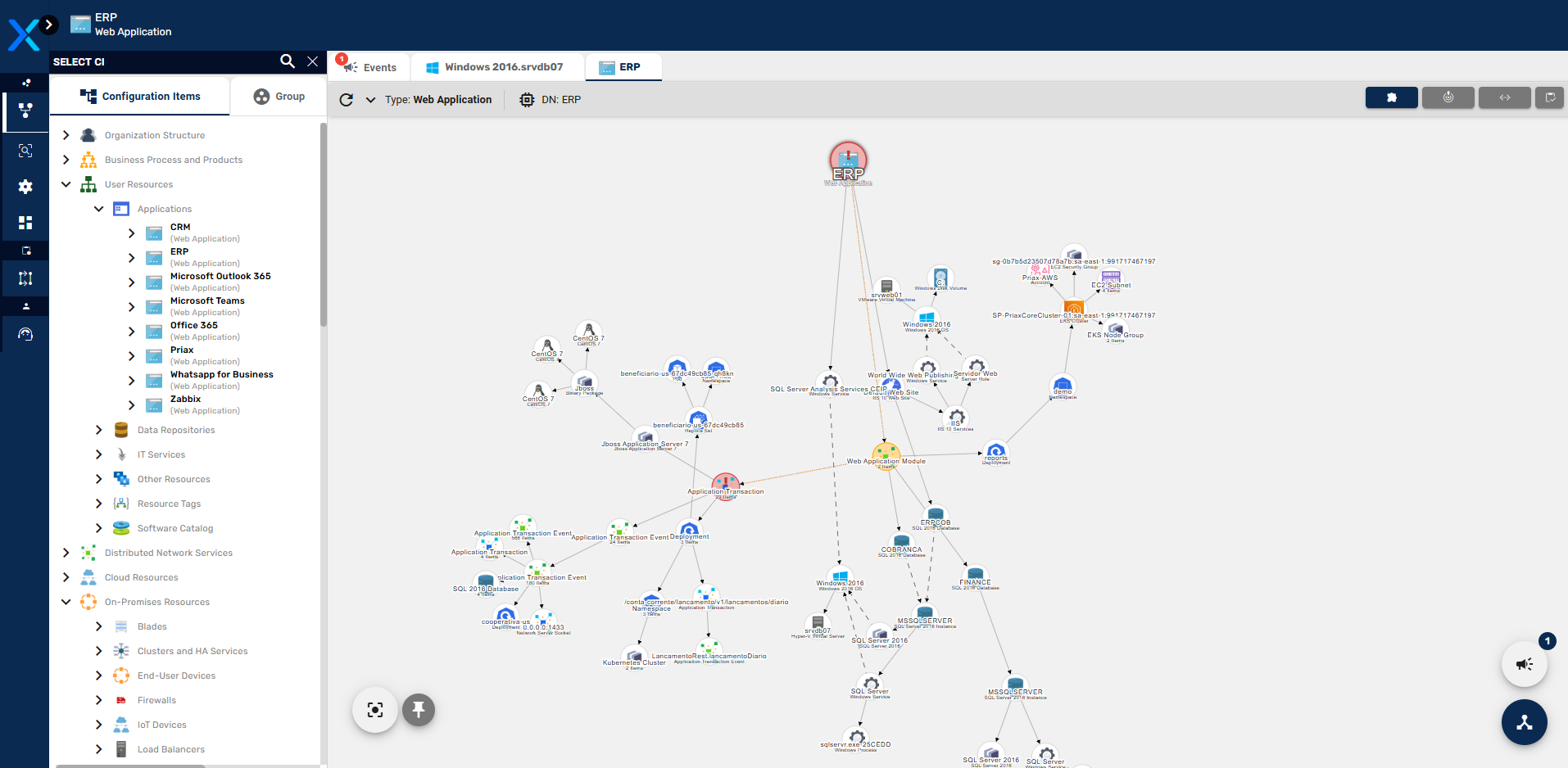Toggle the pin button on the canvas

tap(419, 710)
